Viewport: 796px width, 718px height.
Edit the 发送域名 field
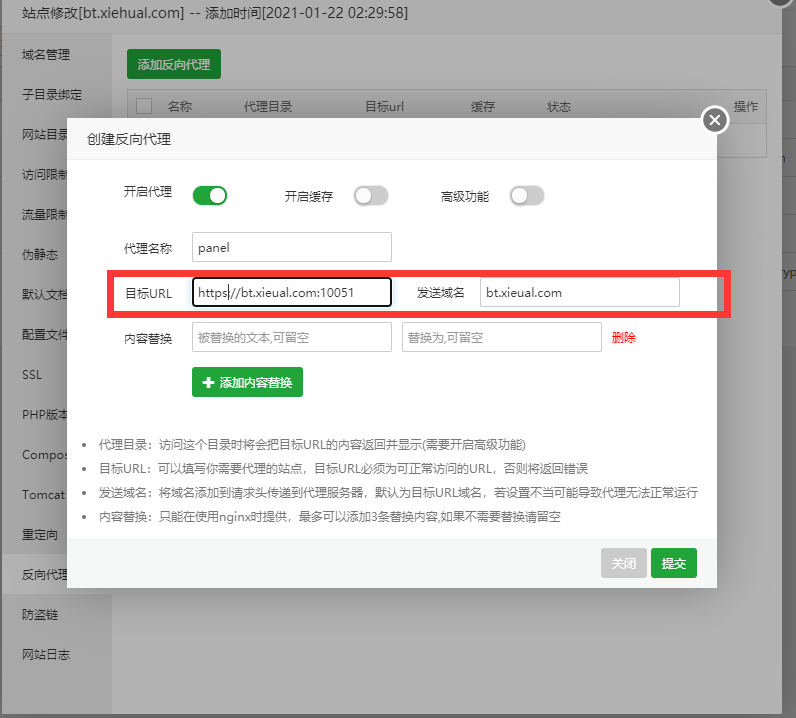click(580, 292)
